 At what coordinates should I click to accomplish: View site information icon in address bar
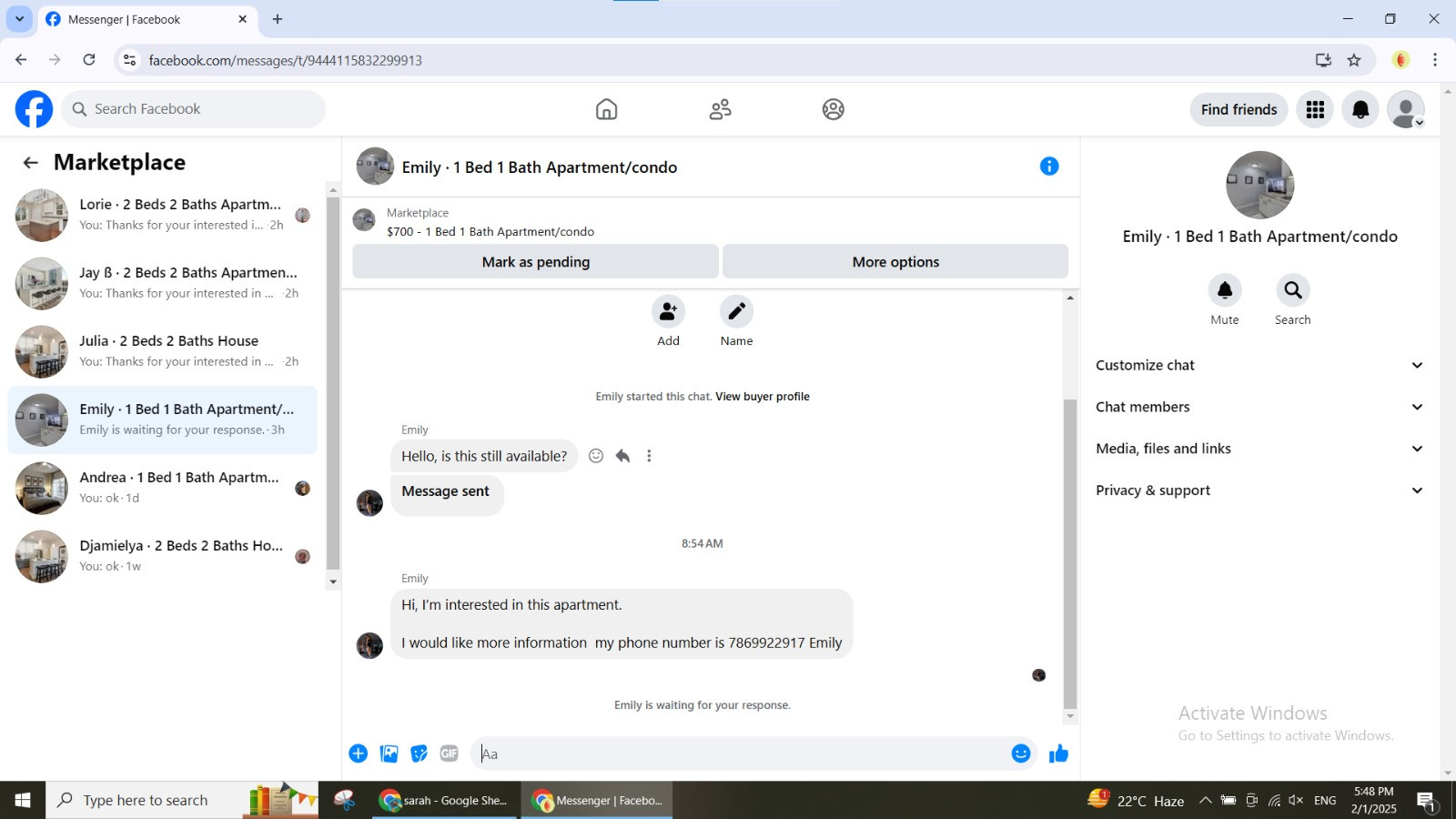click(x=130, y=60)
